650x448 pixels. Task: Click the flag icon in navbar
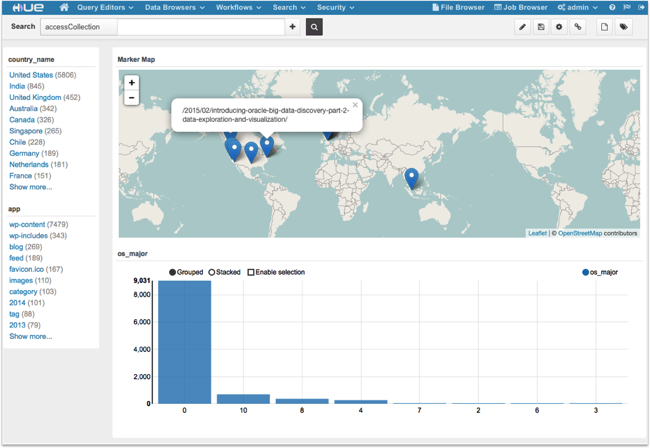tap(627, 7)
